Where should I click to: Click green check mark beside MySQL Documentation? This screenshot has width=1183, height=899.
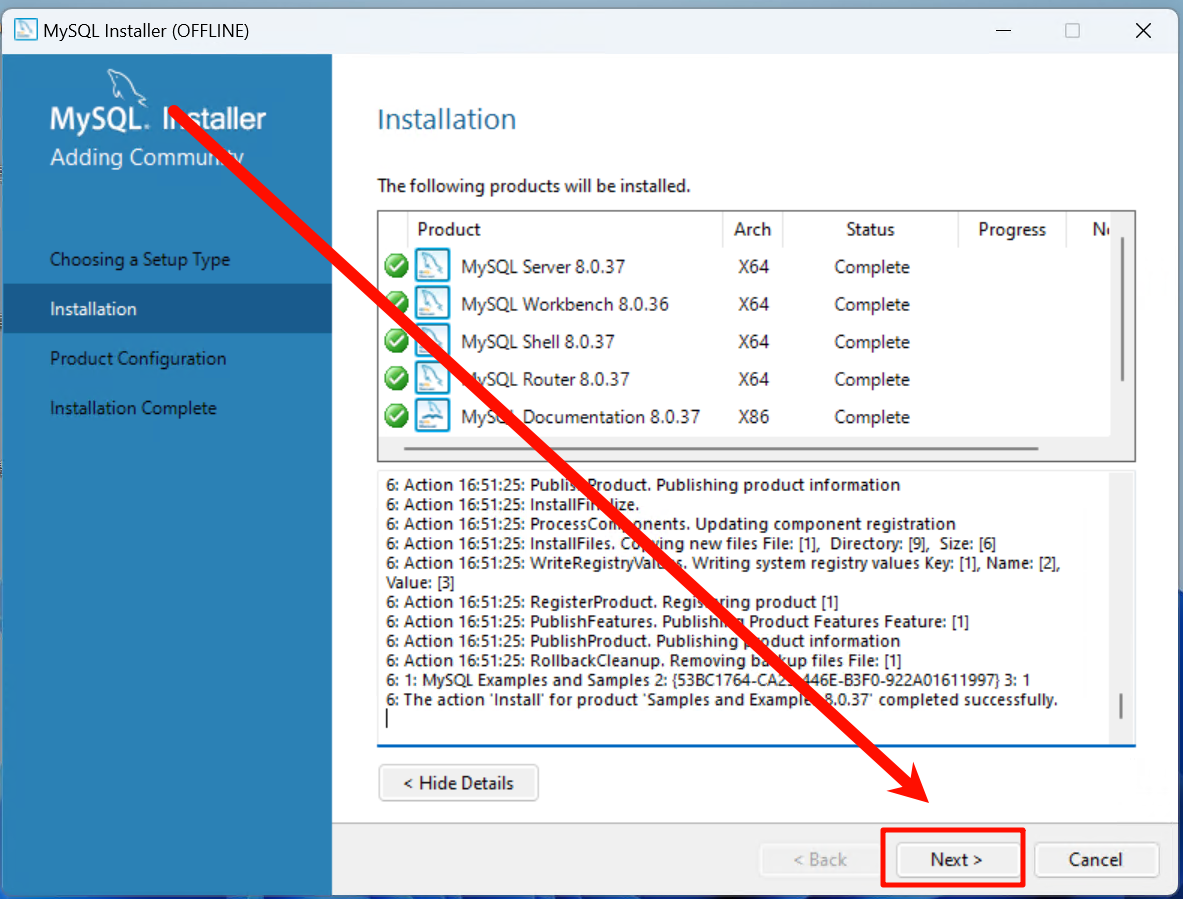(x=396, y=416)
